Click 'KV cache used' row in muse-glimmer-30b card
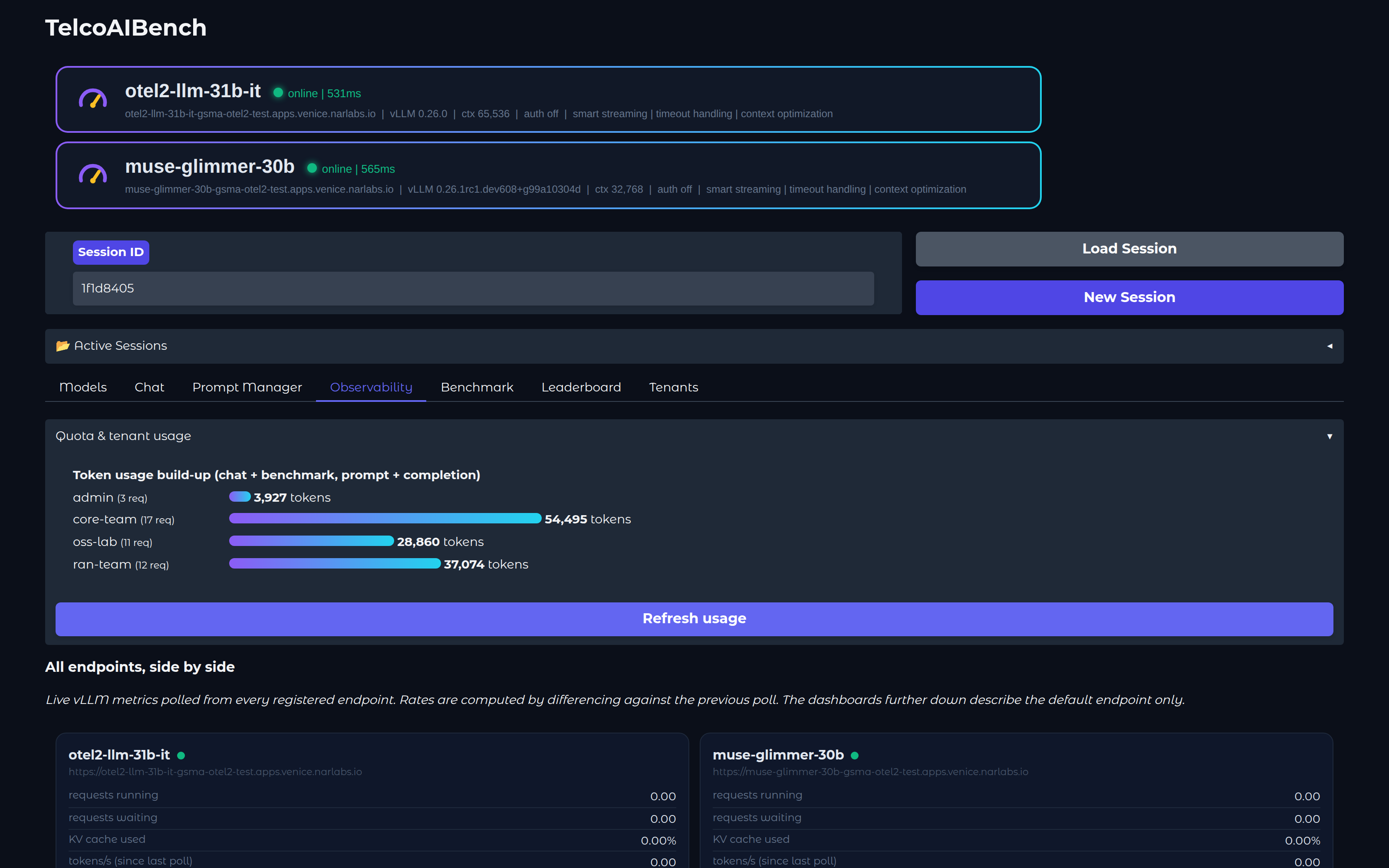1389x868 pixels. (x=1016, y=840)
